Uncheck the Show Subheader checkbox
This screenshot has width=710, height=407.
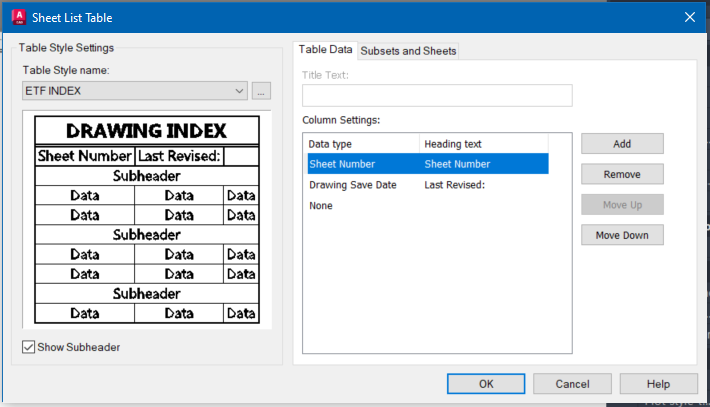coord(28,347)
